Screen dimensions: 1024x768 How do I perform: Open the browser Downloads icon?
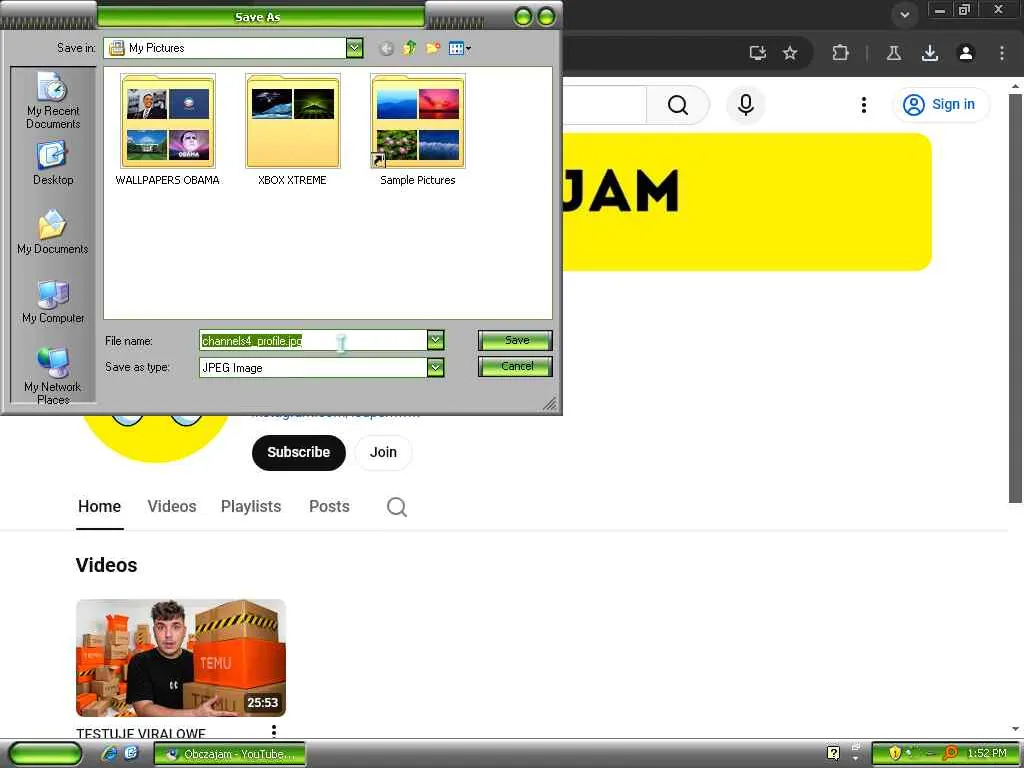[x=930, y=53]
